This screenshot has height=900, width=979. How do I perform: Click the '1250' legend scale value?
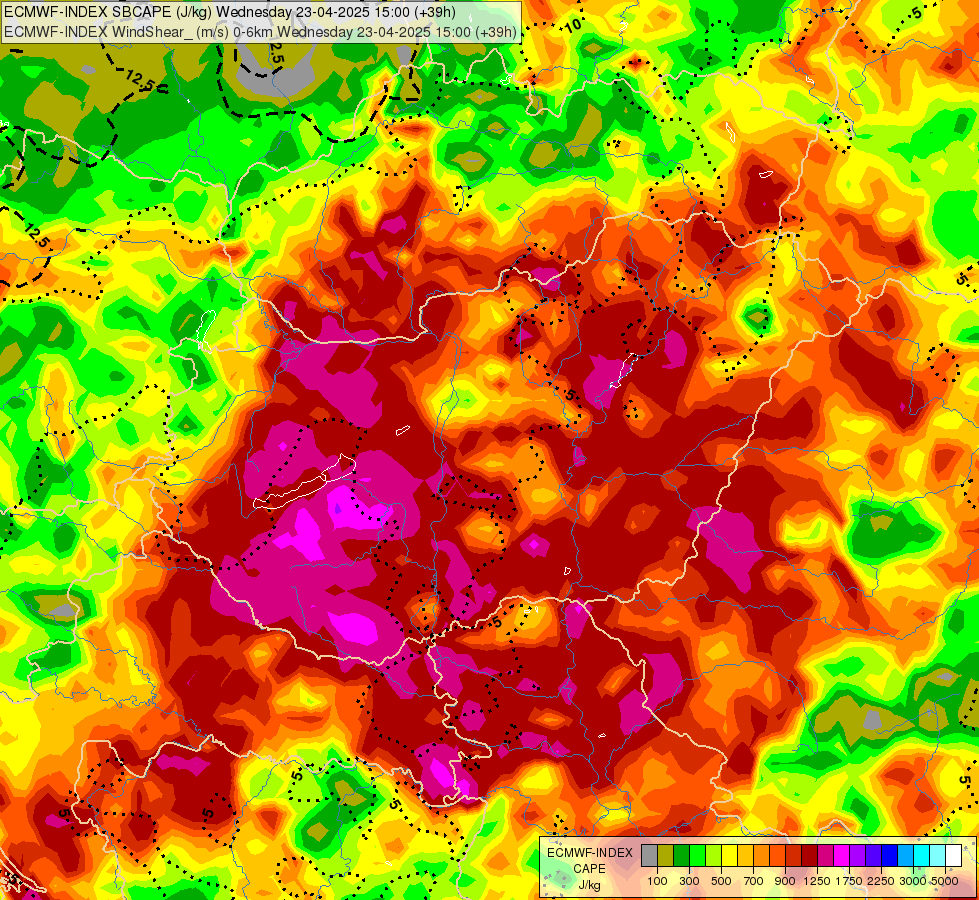tap(817, 881)
